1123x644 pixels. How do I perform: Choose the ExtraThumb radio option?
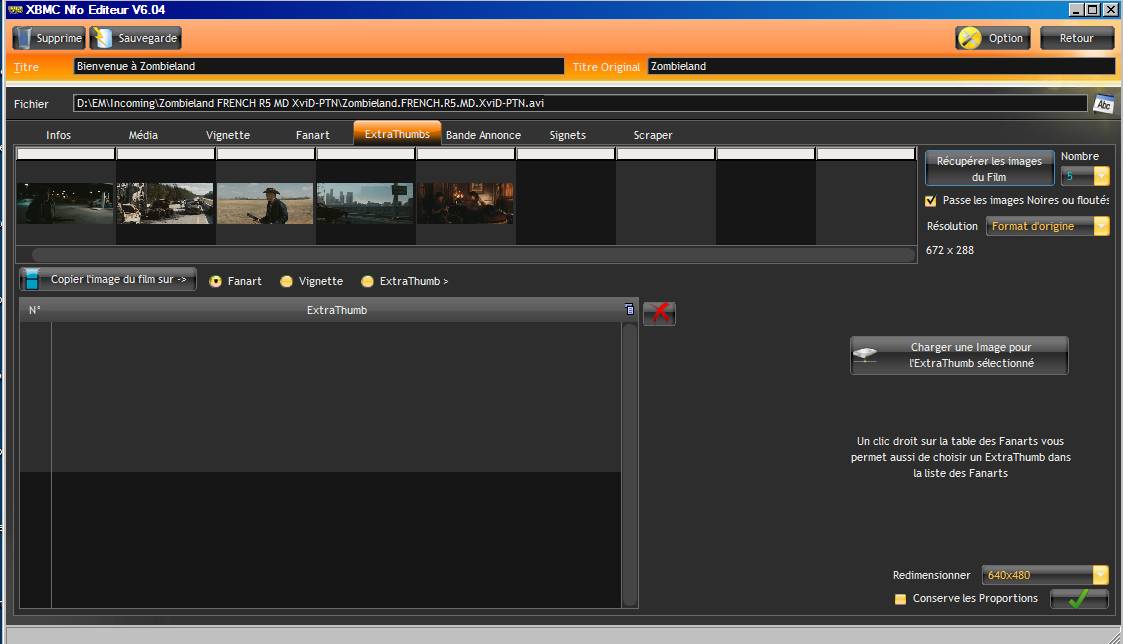coord(367,282)
